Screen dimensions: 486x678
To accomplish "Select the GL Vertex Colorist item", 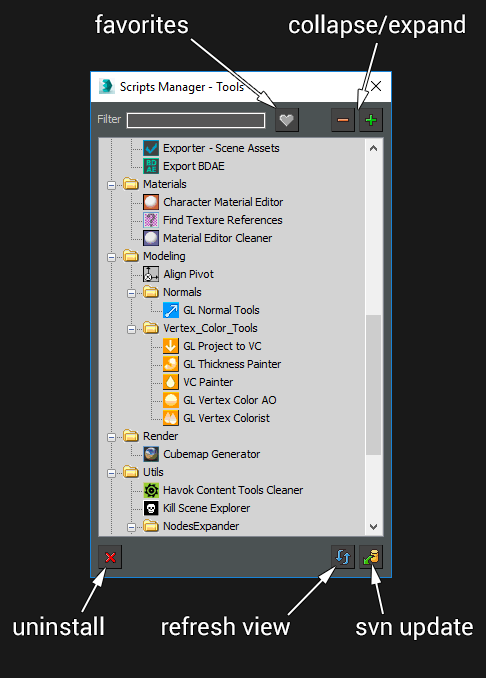I will click(x=226, y=419).
